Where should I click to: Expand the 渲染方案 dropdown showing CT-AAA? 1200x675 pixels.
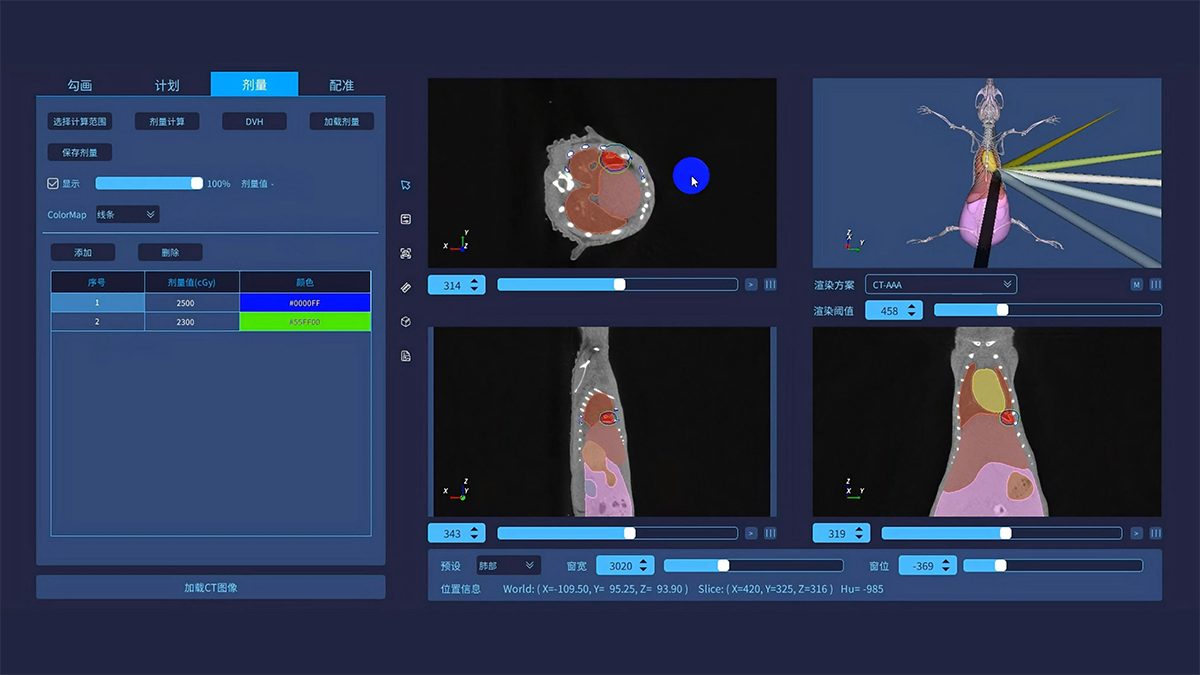[941, 285]
